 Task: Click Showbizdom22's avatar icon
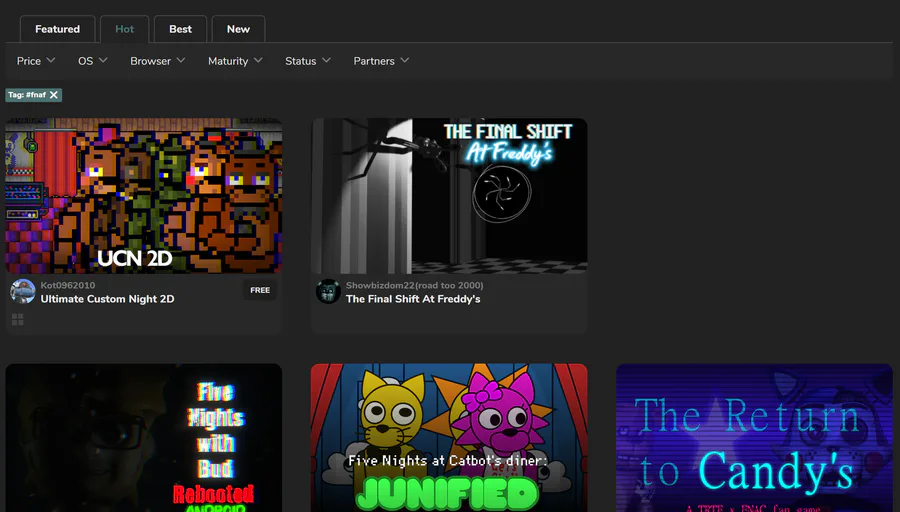tap(328, 292)
